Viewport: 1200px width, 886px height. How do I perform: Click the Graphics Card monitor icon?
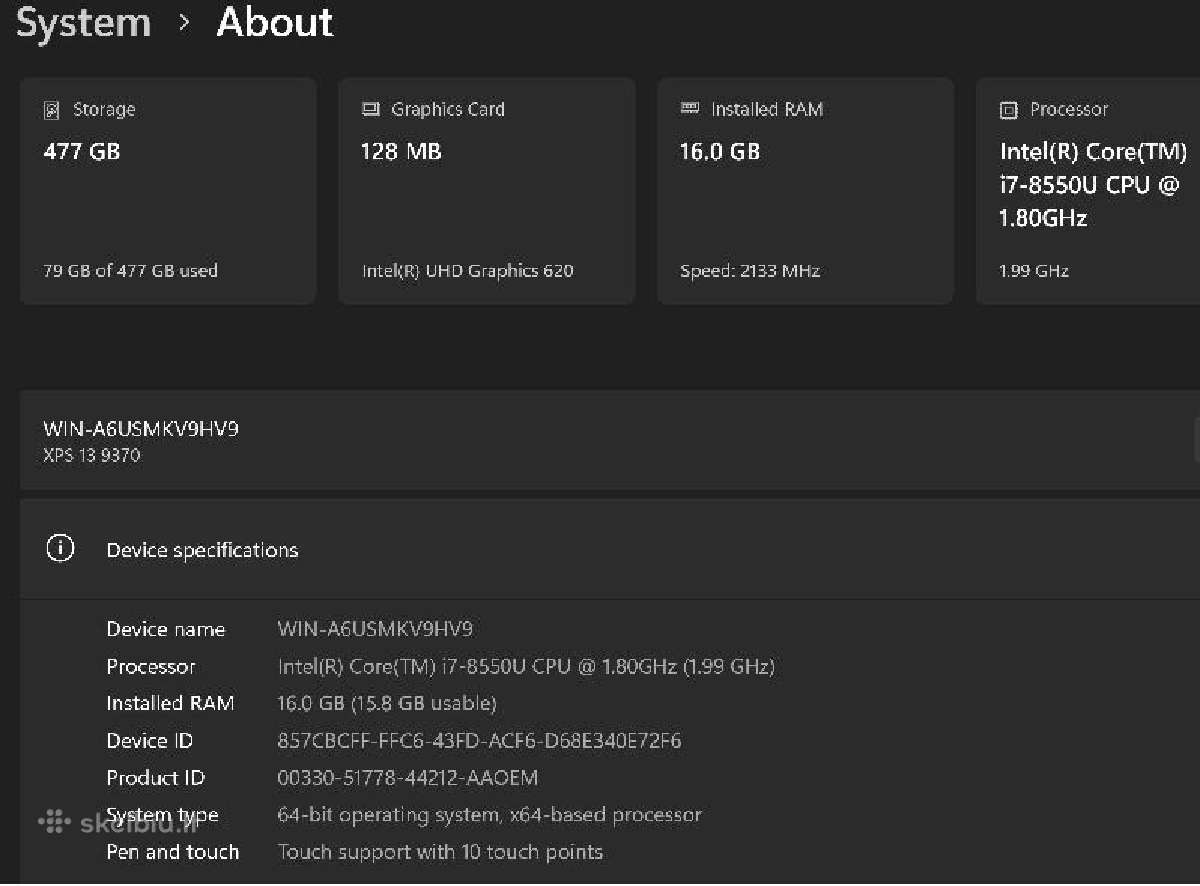370,109
